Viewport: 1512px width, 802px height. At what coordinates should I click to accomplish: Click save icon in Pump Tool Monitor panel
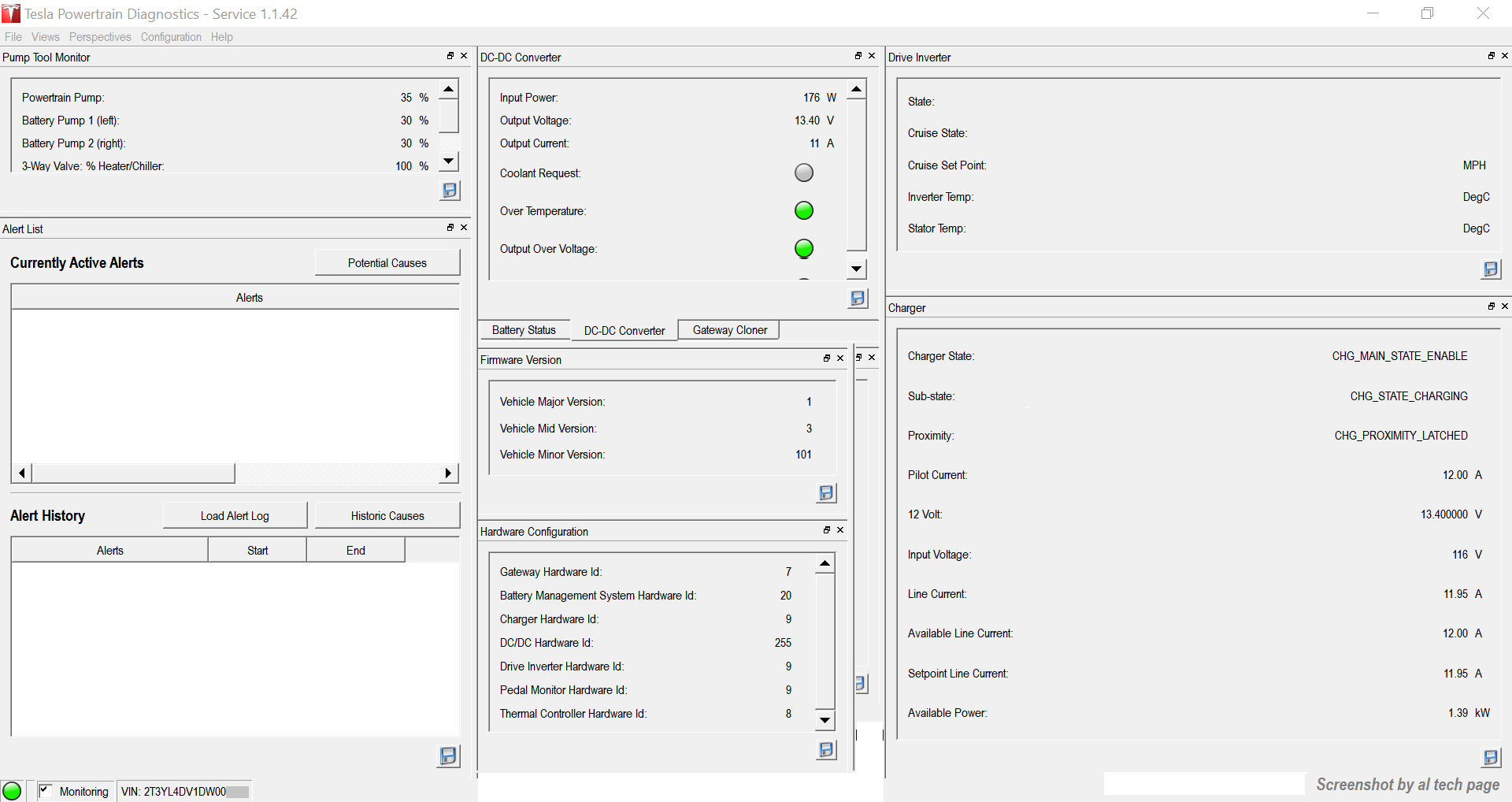(450, 191)
